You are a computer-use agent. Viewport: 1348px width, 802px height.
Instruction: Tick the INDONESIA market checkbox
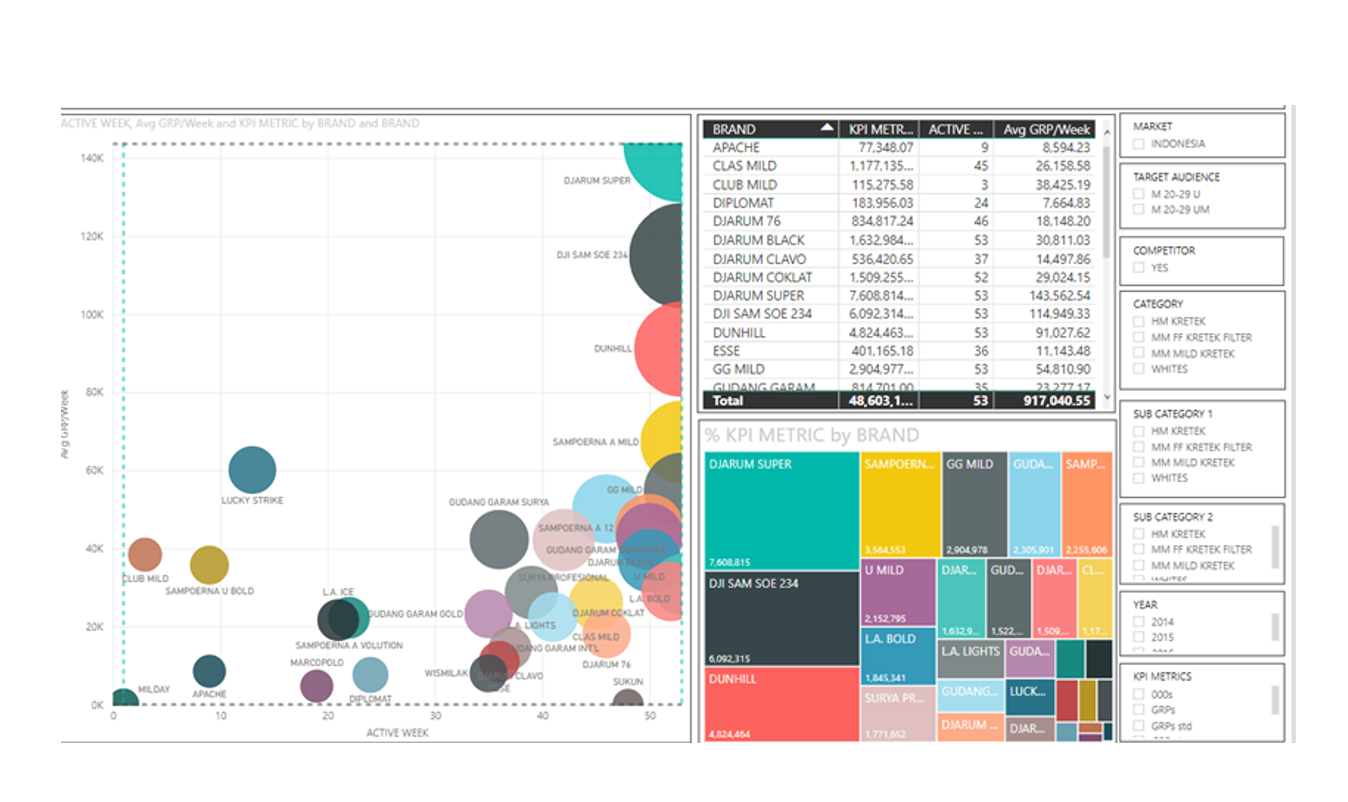point(1139,144)
